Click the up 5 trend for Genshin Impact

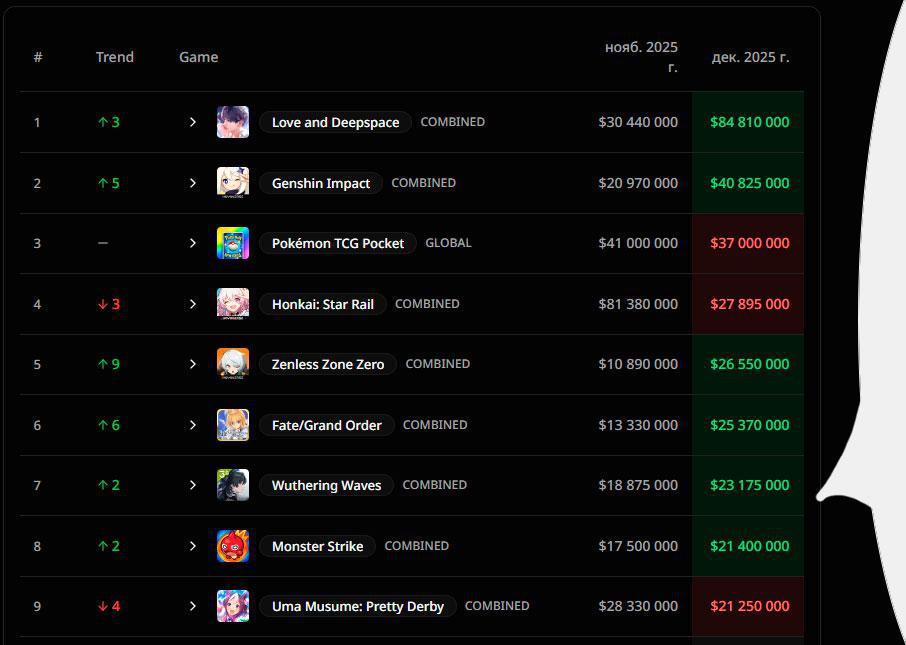pyautogui.click(x=109, y=183)
